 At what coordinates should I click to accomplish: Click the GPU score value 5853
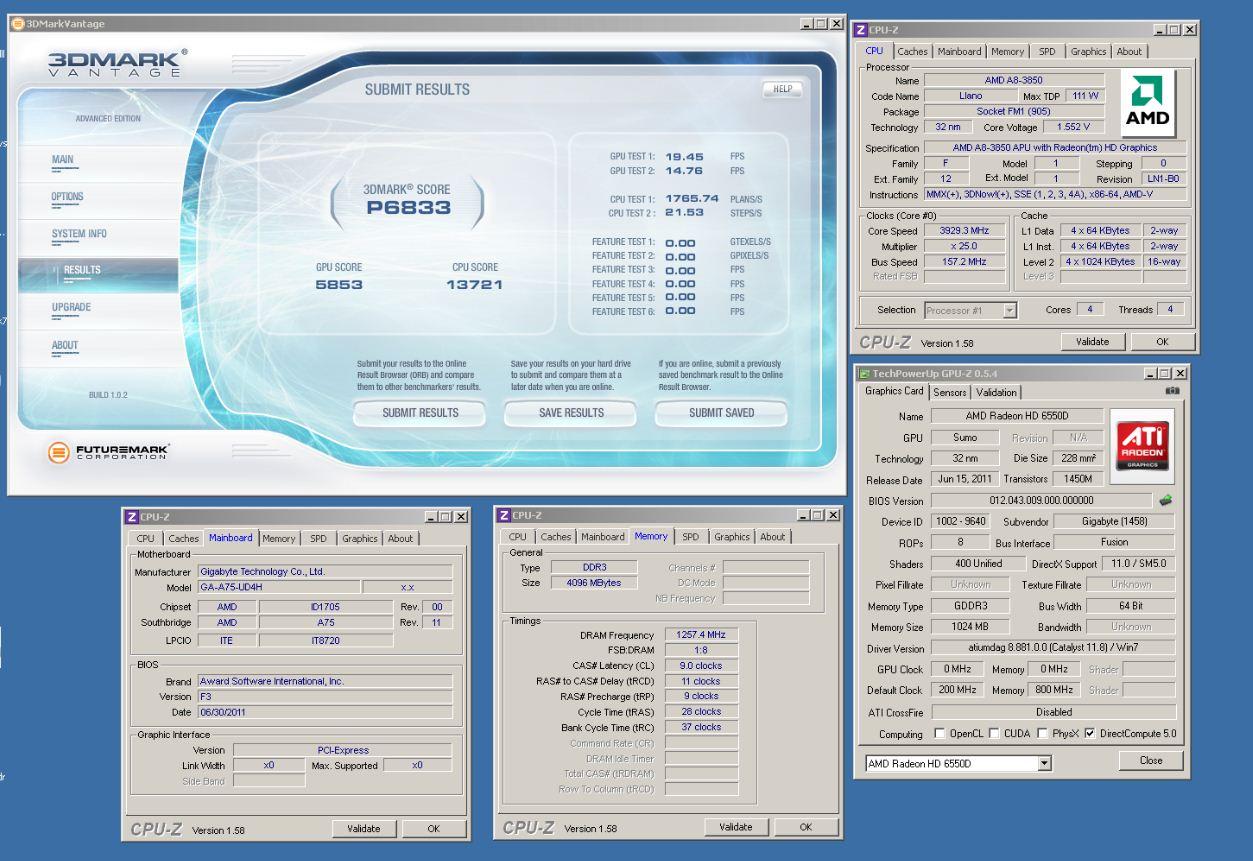point(339,285)
